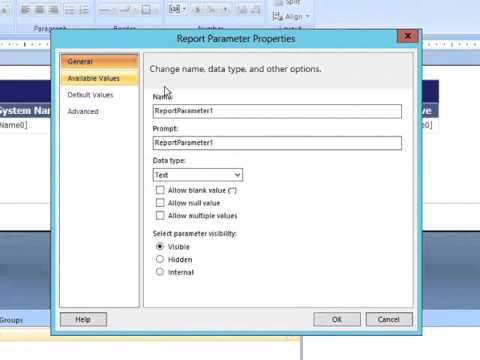
Task: Select the General page
Action: (x=99, y=62)
